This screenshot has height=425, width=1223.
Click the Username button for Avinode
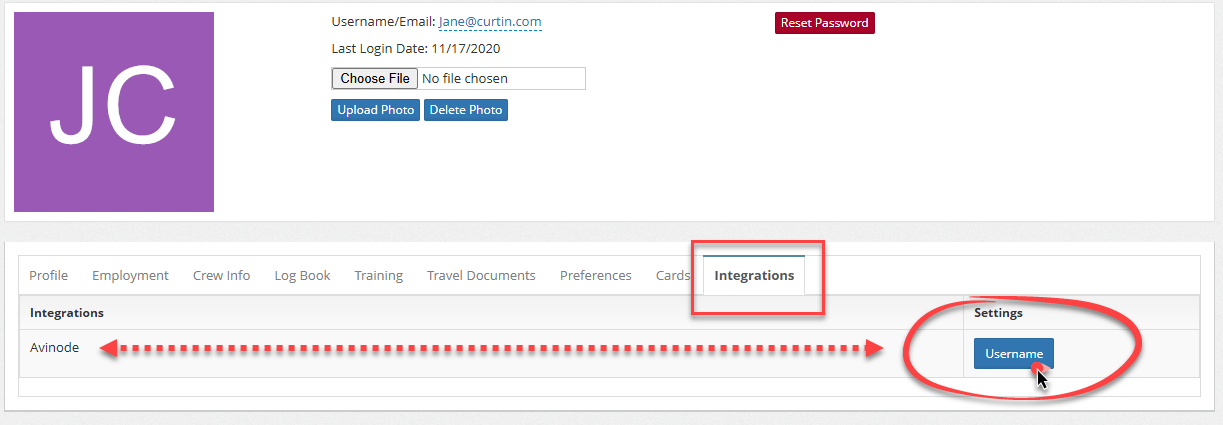pyautogui.click(x=1013, y=354)
